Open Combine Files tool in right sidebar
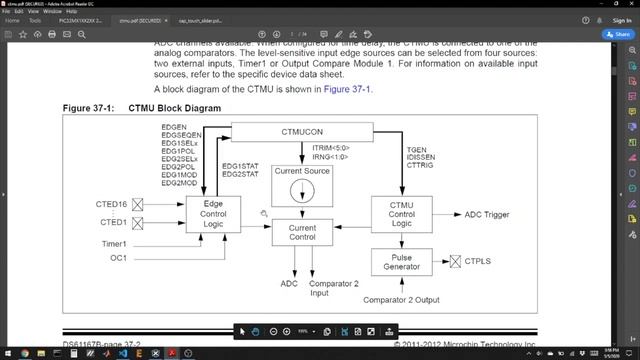640x360 pixels. pos(632,127)
